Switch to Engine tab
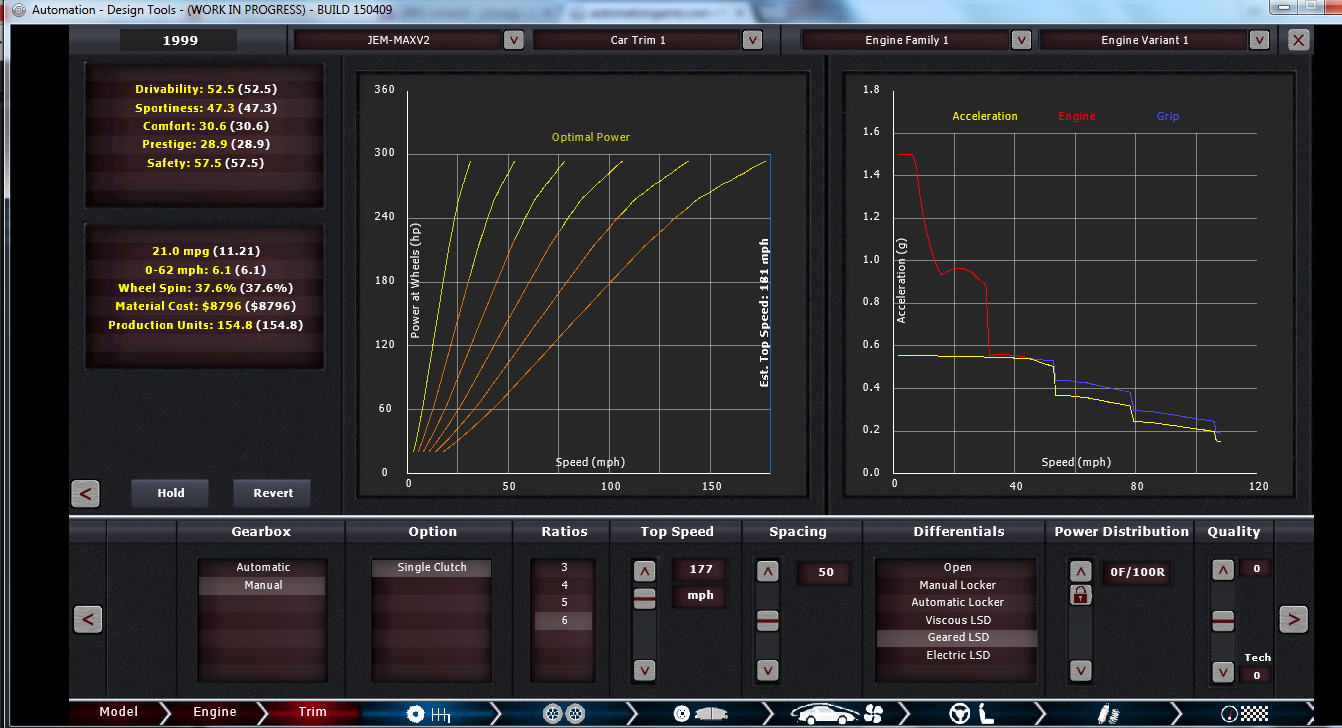 215,712
